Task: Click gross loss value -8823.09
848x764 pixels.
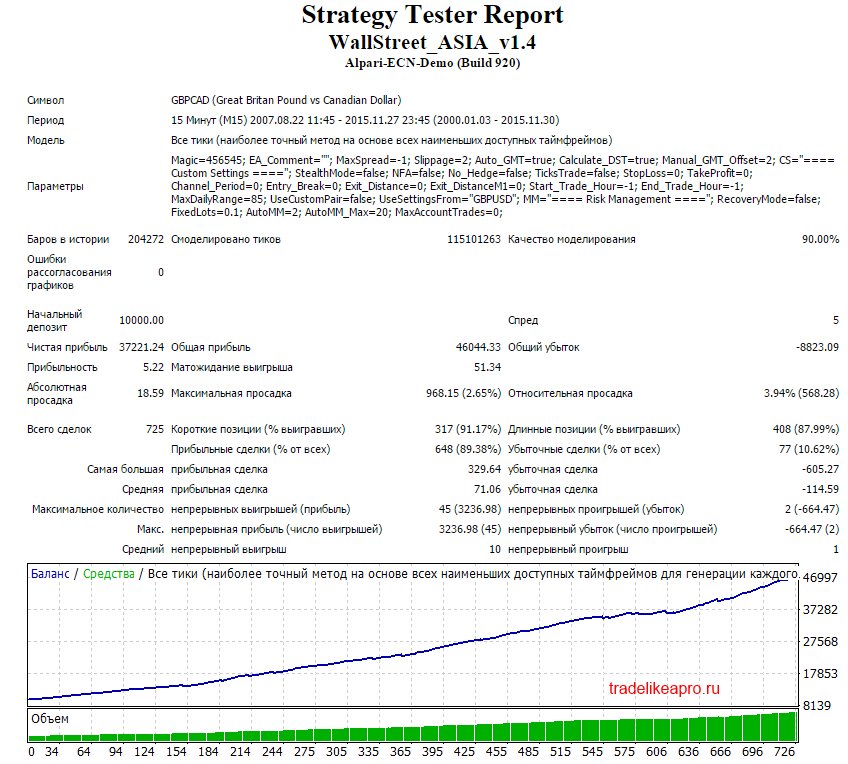Action: click(x=817, y=347)
